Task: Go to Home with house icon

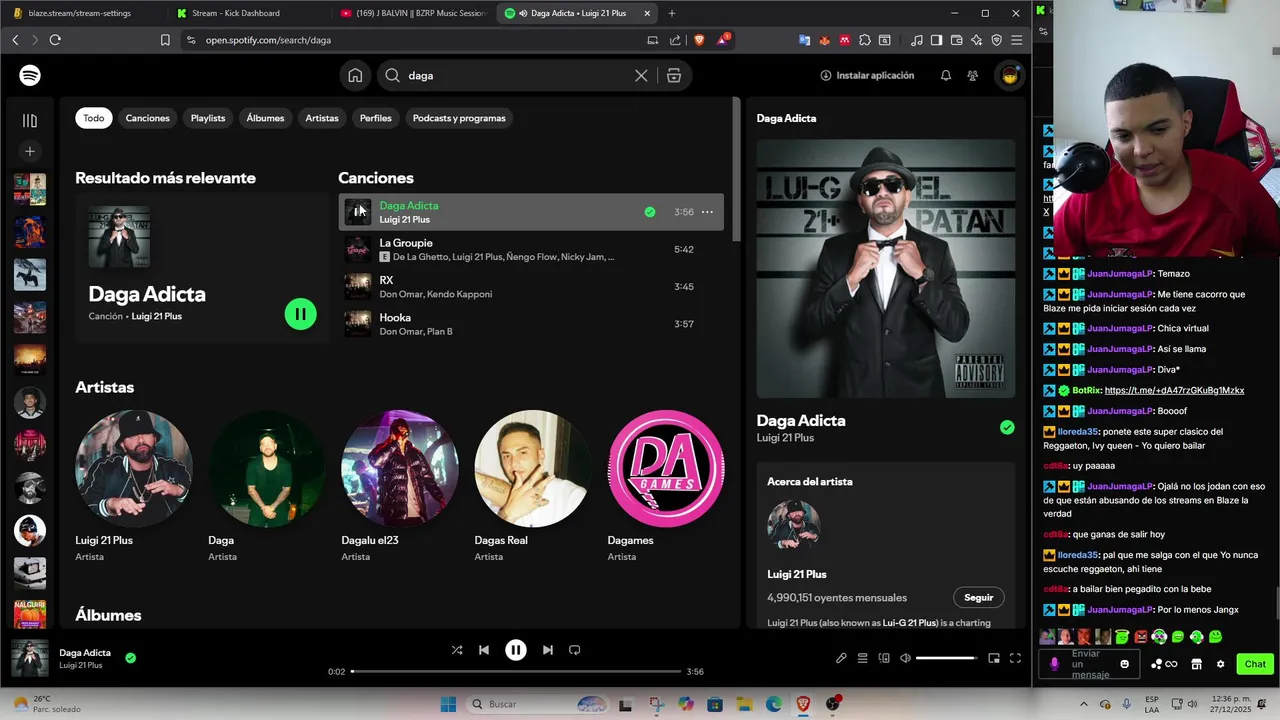Action: pos(355,75)
